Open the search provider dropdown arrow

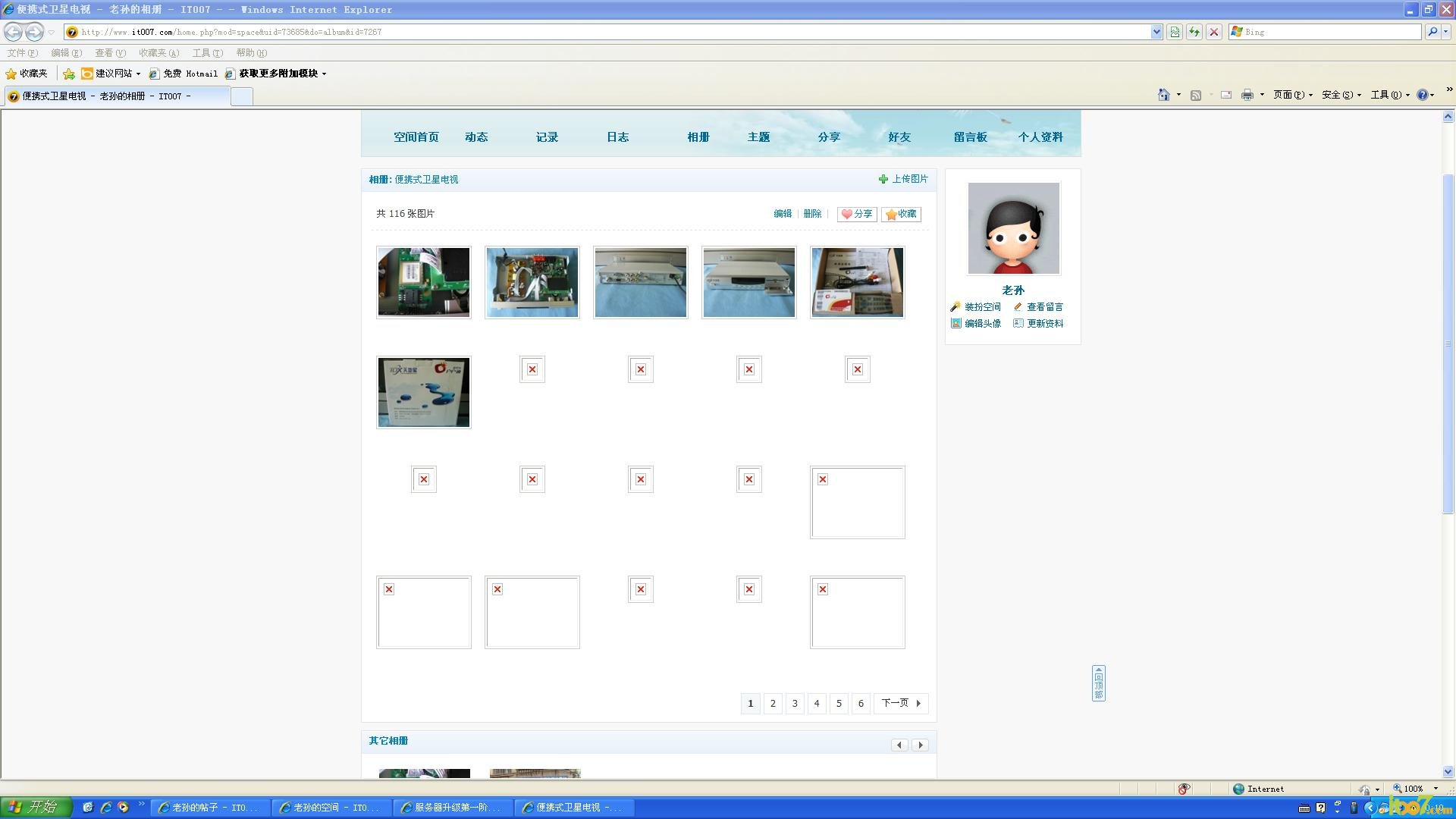tap(1446, 32)
